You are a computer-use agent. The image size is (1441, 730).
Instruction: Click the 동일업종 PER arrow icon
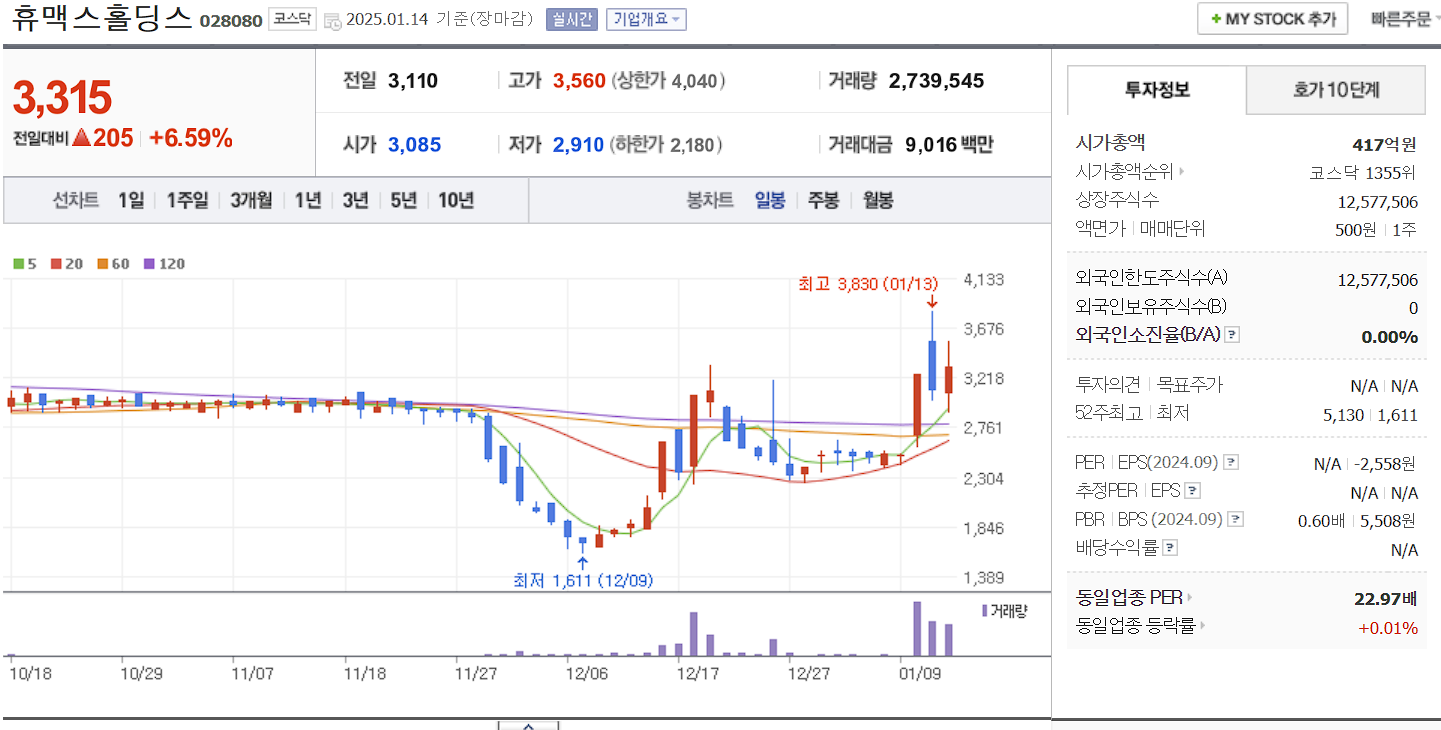(1189, 597)
